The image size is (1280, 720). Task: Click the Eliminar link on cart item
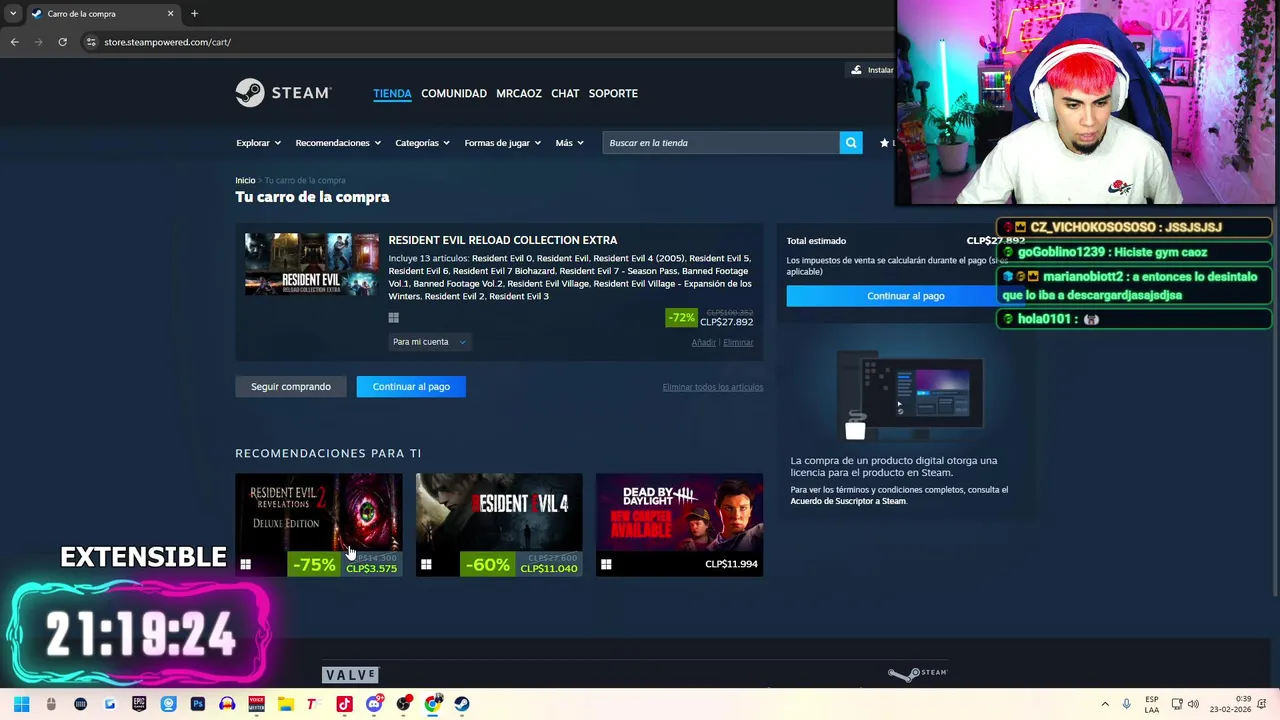[x=738, y=343]
